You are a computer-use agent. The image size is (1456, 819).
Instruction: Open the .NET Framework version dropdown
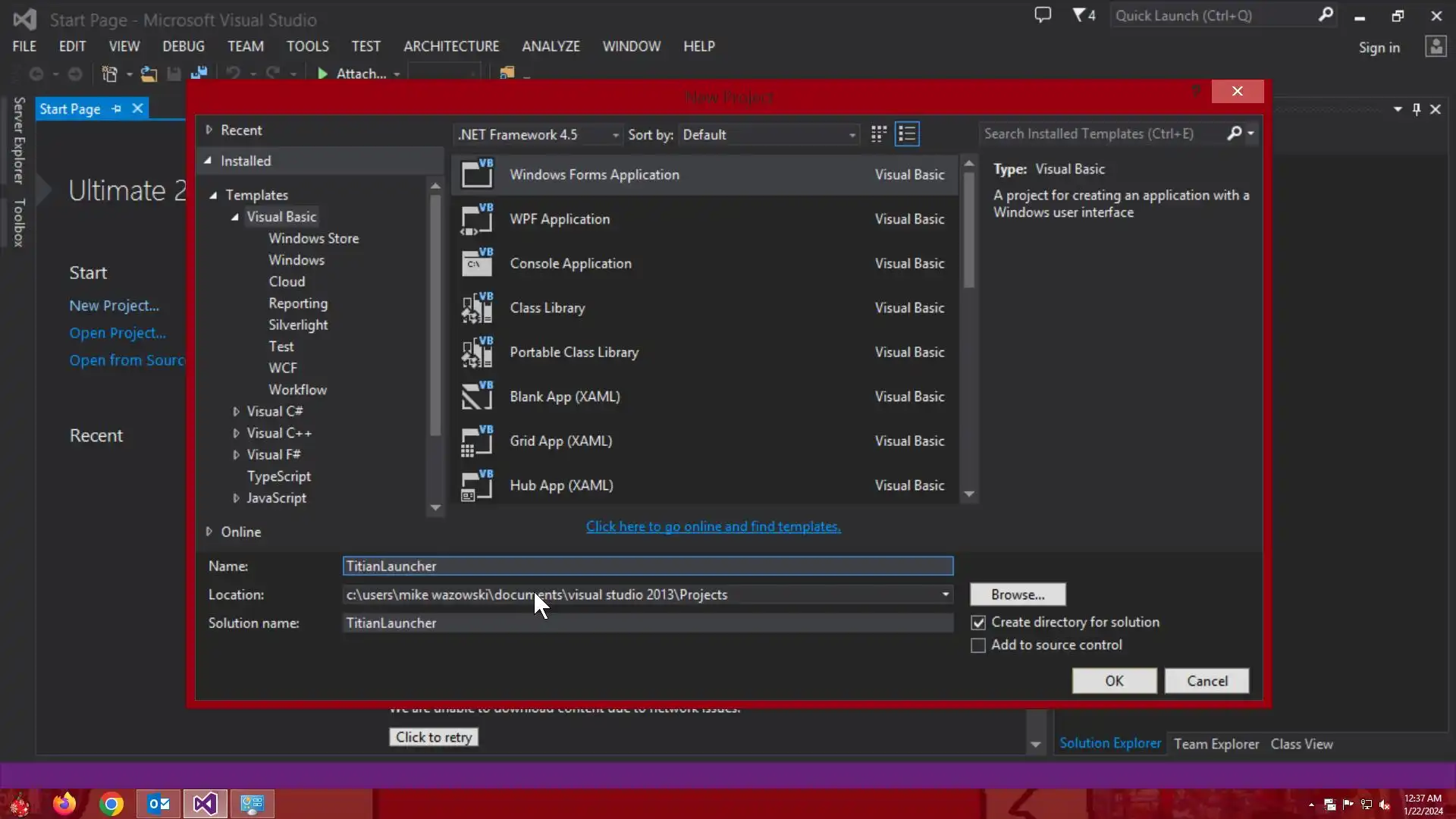538,135
